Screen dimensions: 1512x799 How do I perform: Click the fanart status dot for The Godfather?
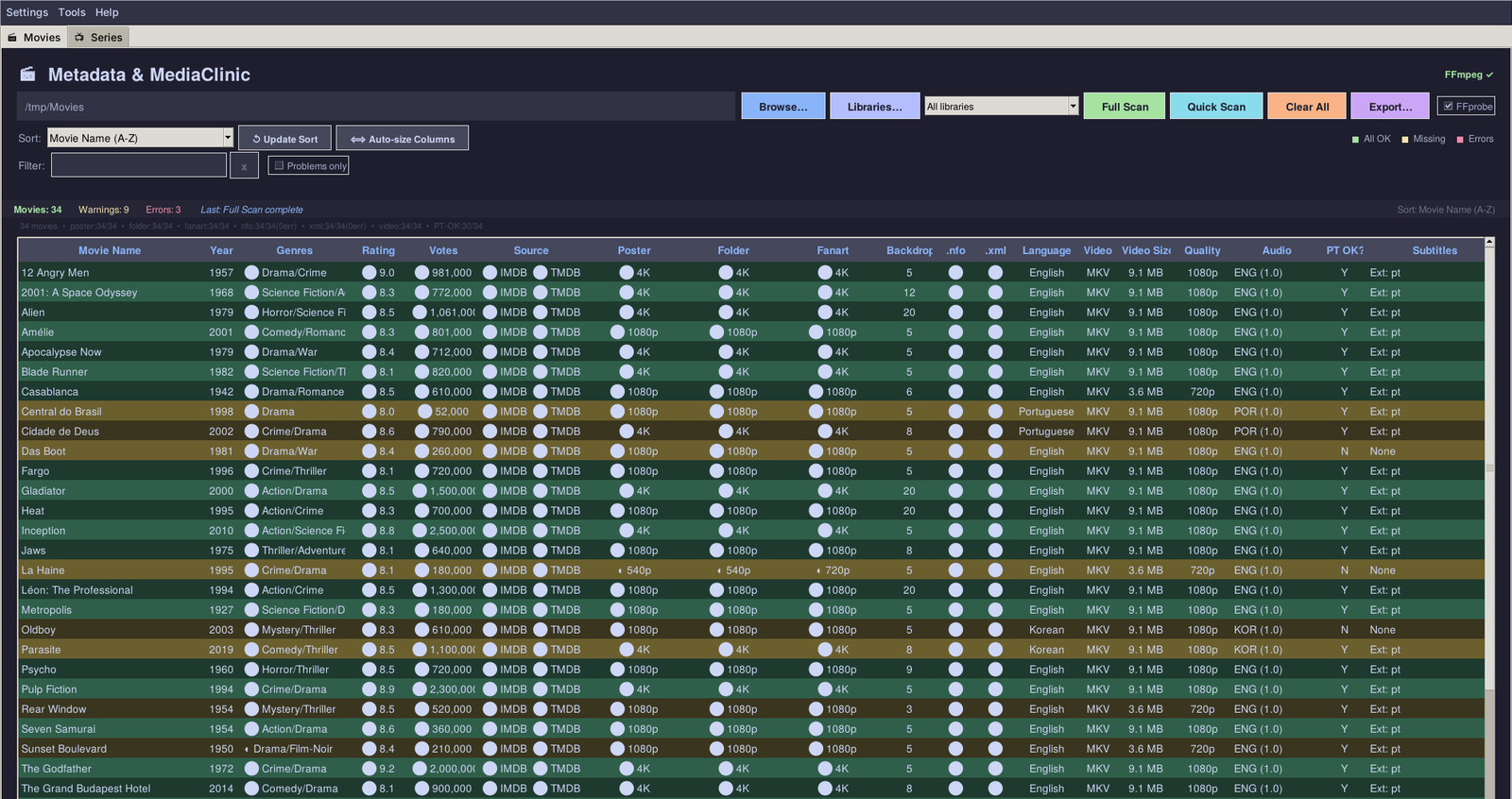(x=826, y=768)
